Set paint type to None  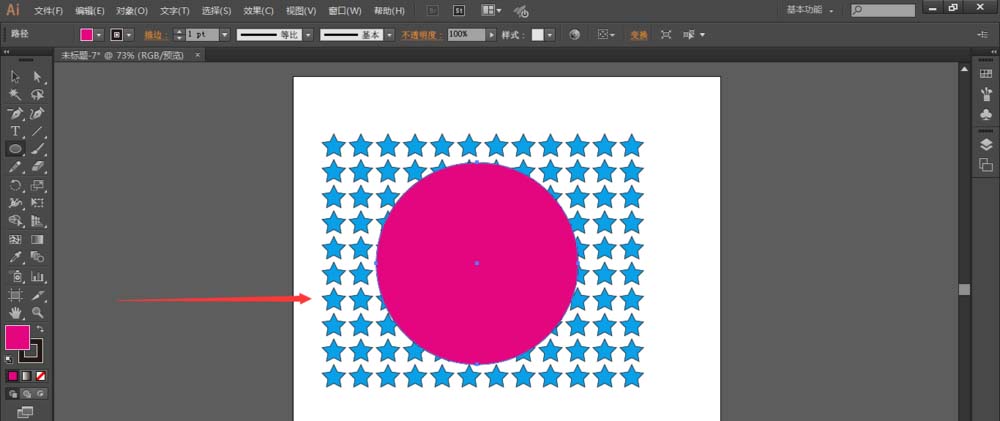tap(41, 376)
